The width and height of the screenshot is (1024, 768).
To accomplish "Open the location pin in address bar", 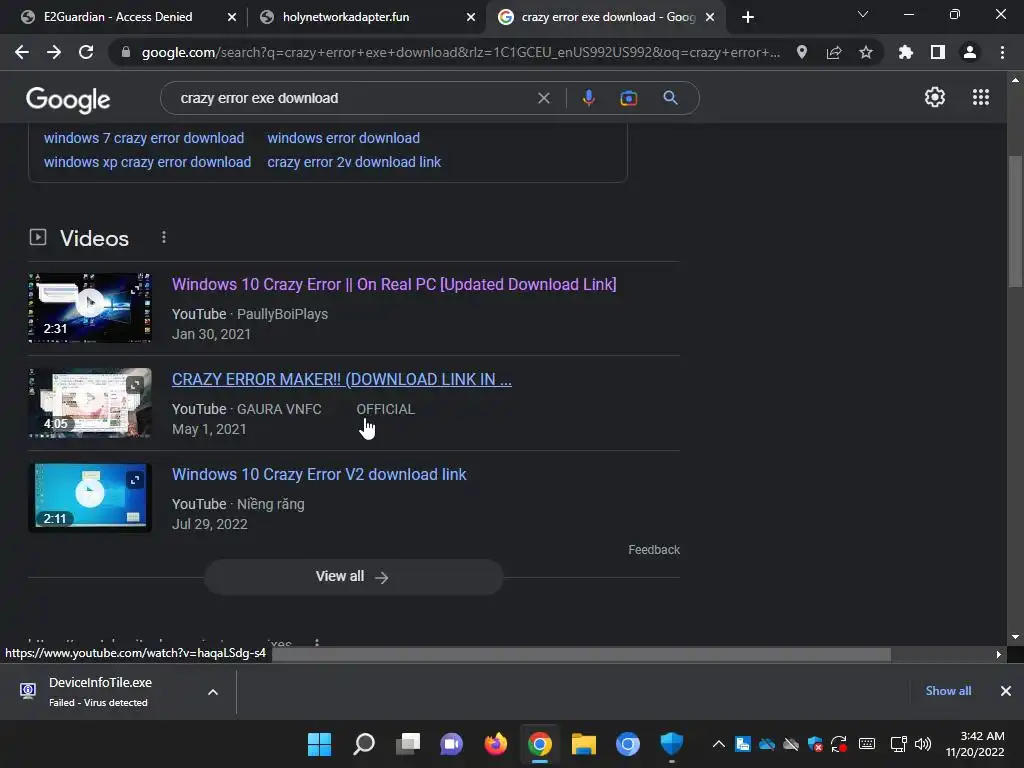I will coord(802,52).
